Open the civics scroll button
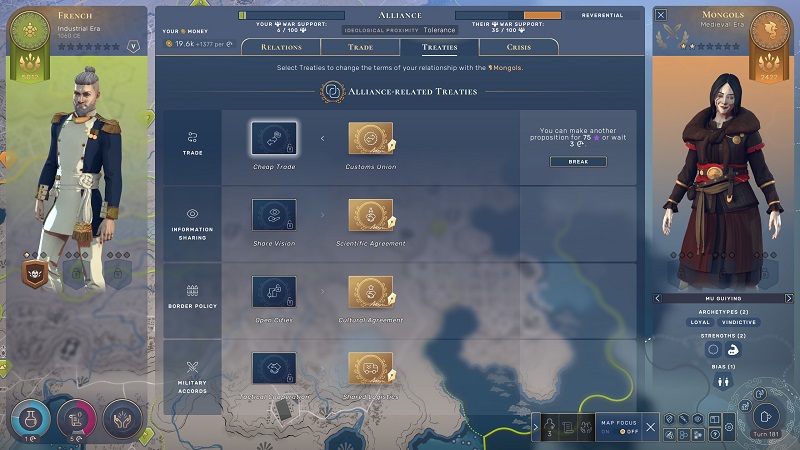This screenshot has height=450, width=800. point(77,419)
